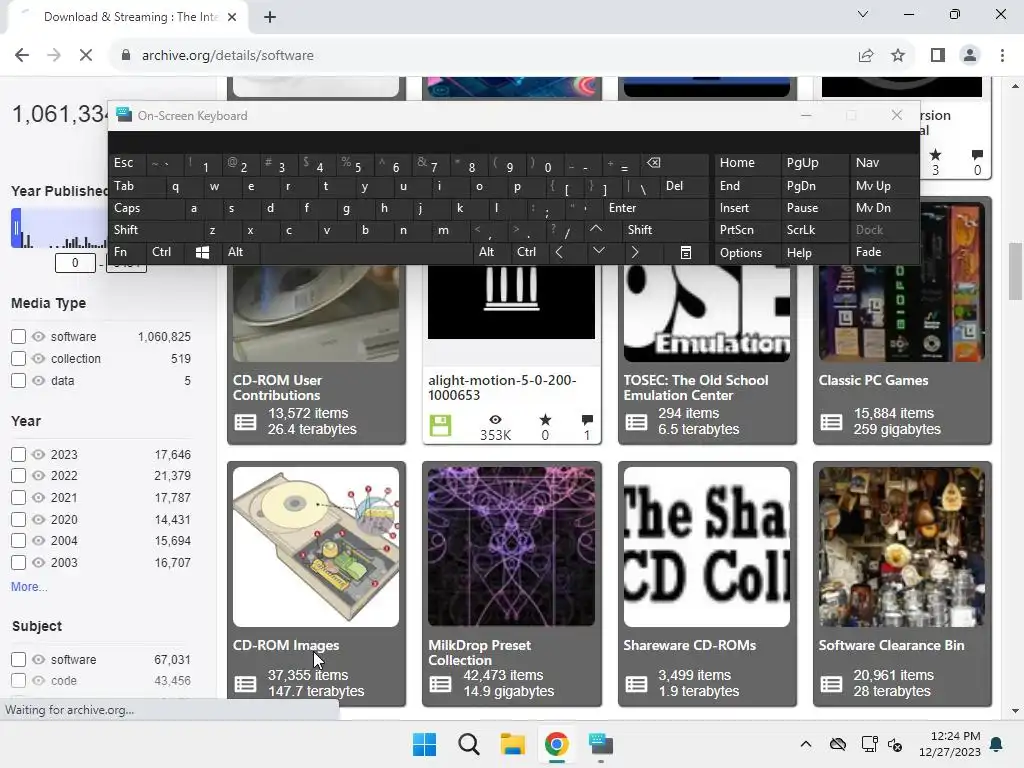The width and height of the screenshot is (1024, 768).
Task: Open CD-ROM User Contributions collection title
Action: click(x=278, y=387)
